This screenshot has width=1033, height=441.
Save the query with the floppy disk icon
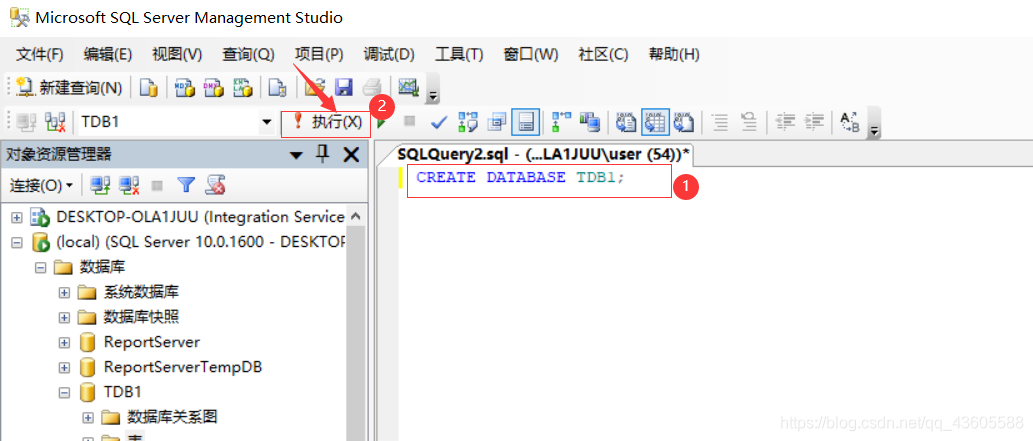click(343, 88)
